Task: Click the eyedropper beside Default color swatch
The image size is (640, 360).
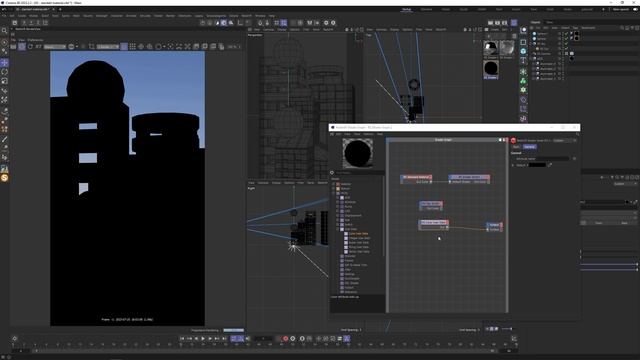Action: pos(550,165)
